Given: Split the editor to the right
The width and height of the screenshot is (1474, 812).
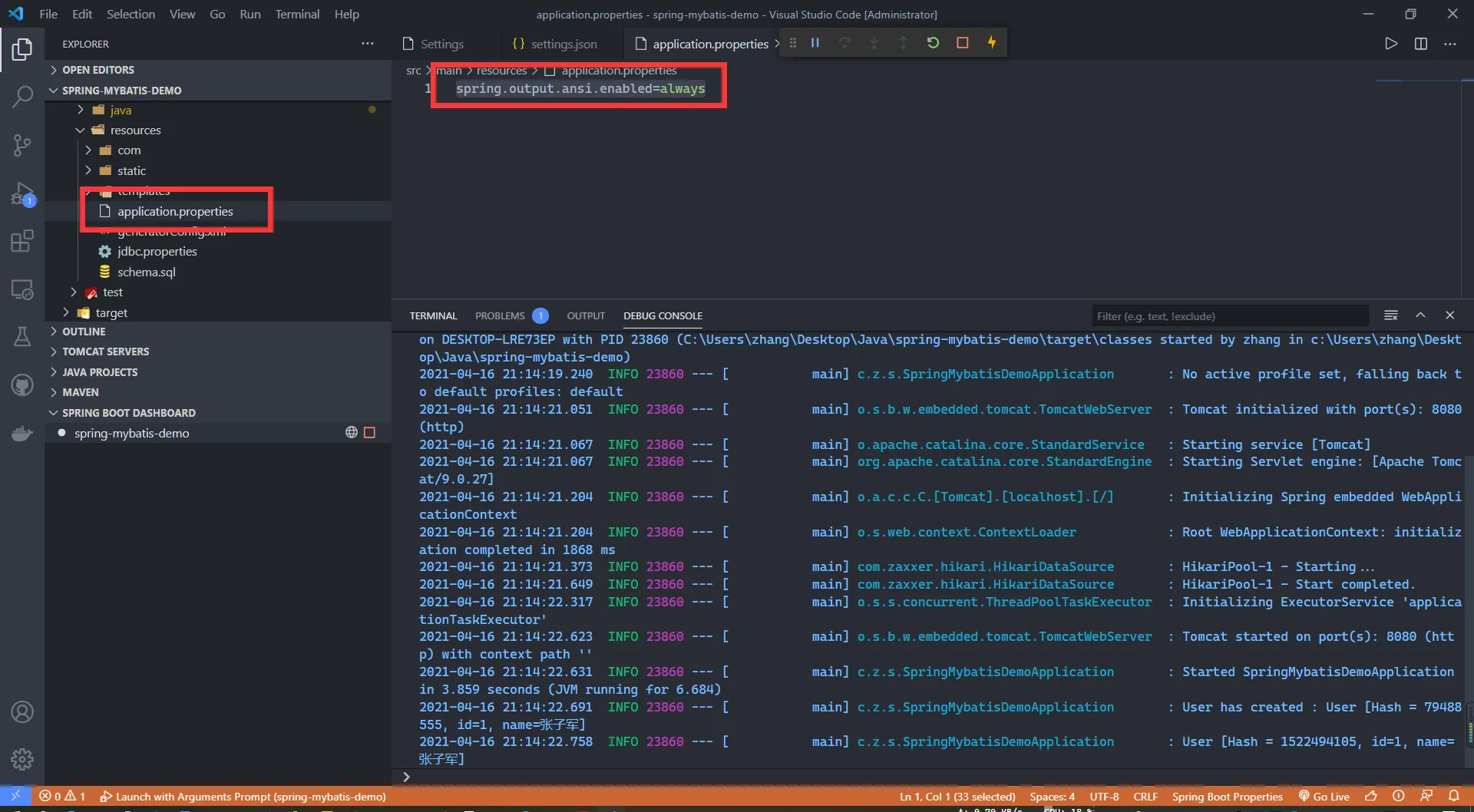Looking at the screenshot, I should pos(1420,44).
